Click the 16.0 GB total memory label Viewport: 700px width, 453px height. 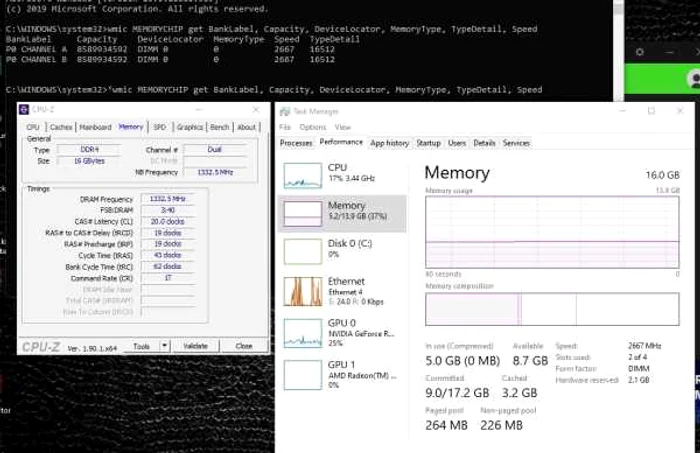[x=662, y=175]
